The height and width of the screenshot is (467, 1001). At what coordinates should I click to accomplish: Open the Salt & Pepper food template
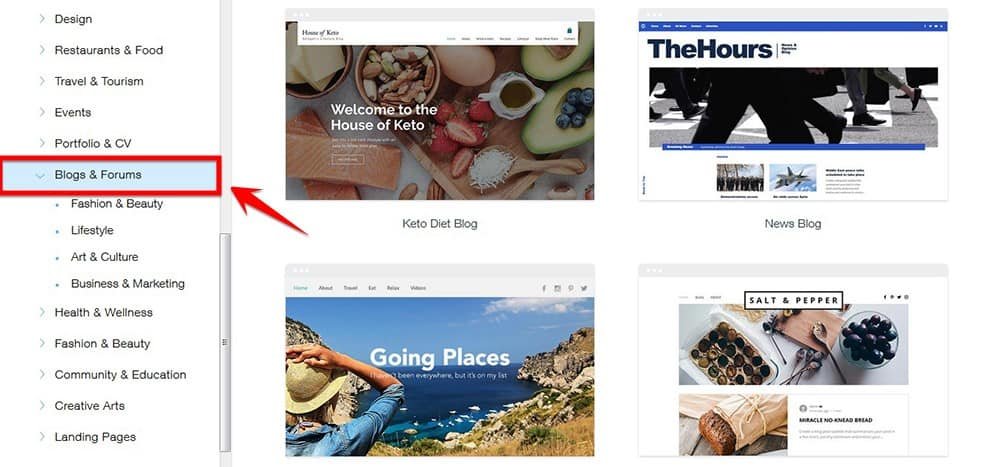792,360
